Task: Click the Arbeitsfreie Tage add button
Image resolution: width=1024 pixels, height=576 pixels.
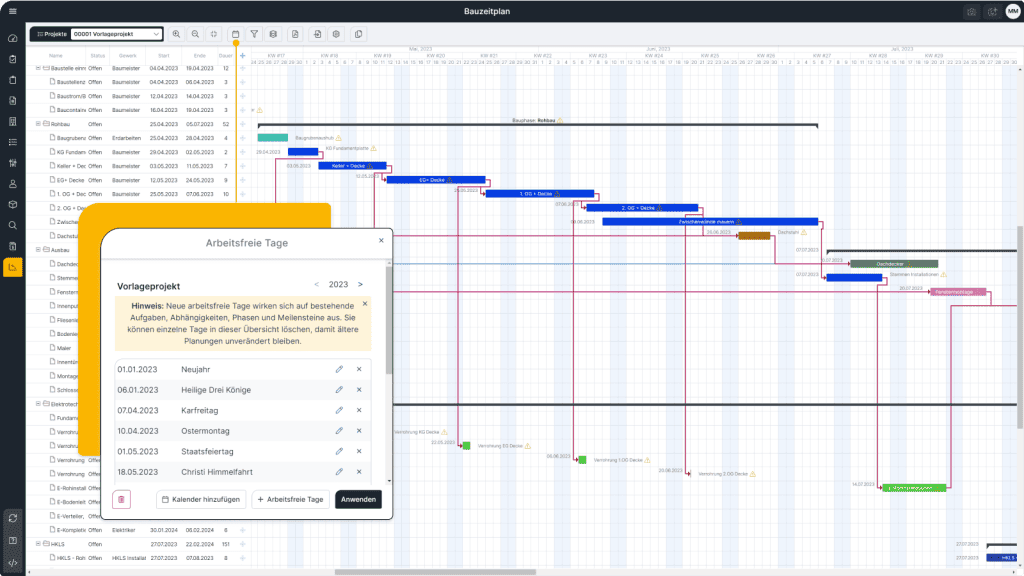Action: point(290,499)
